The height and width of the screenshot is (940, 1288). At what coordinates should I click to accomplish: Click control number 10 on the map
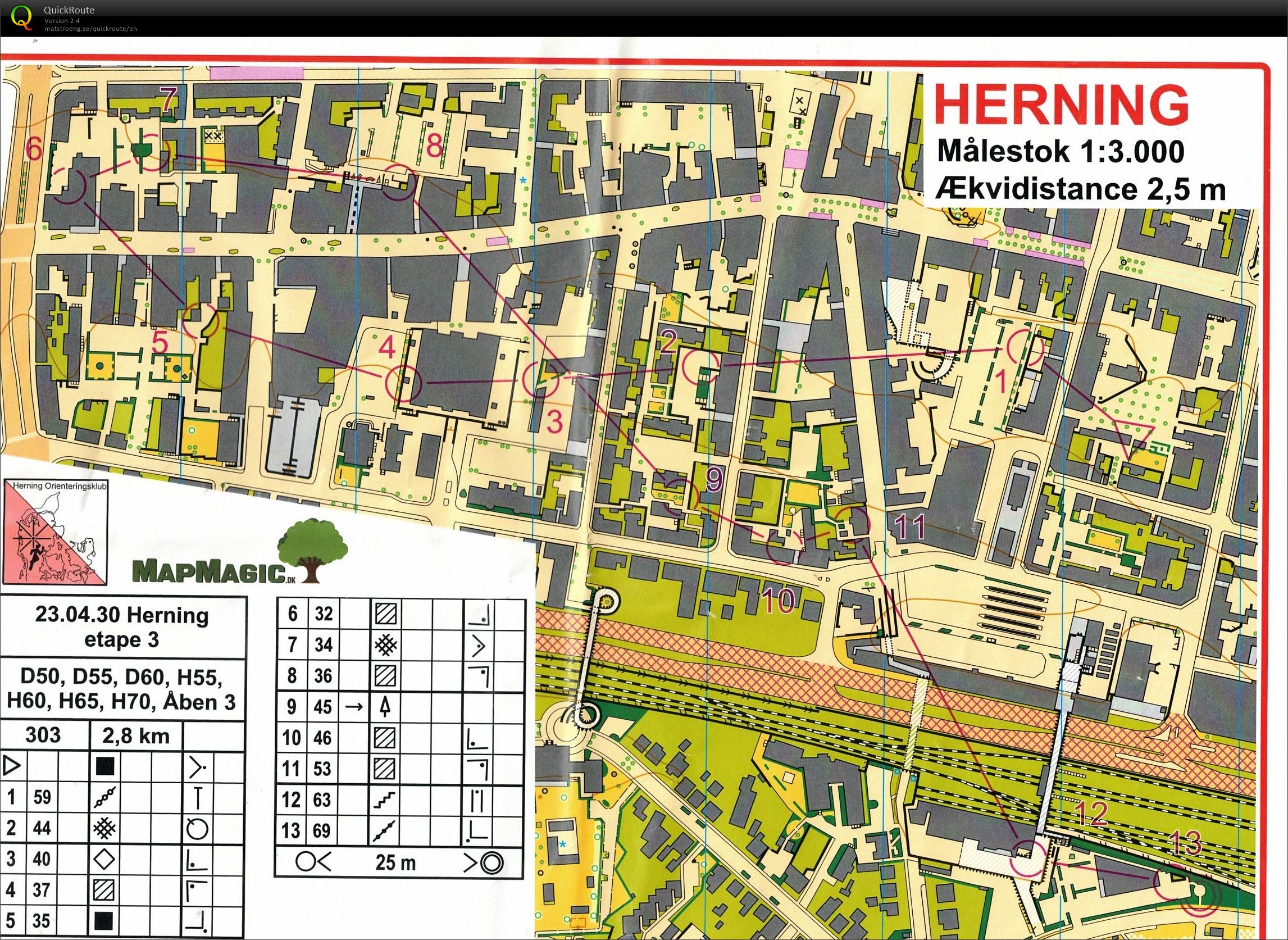coord(779,600)
